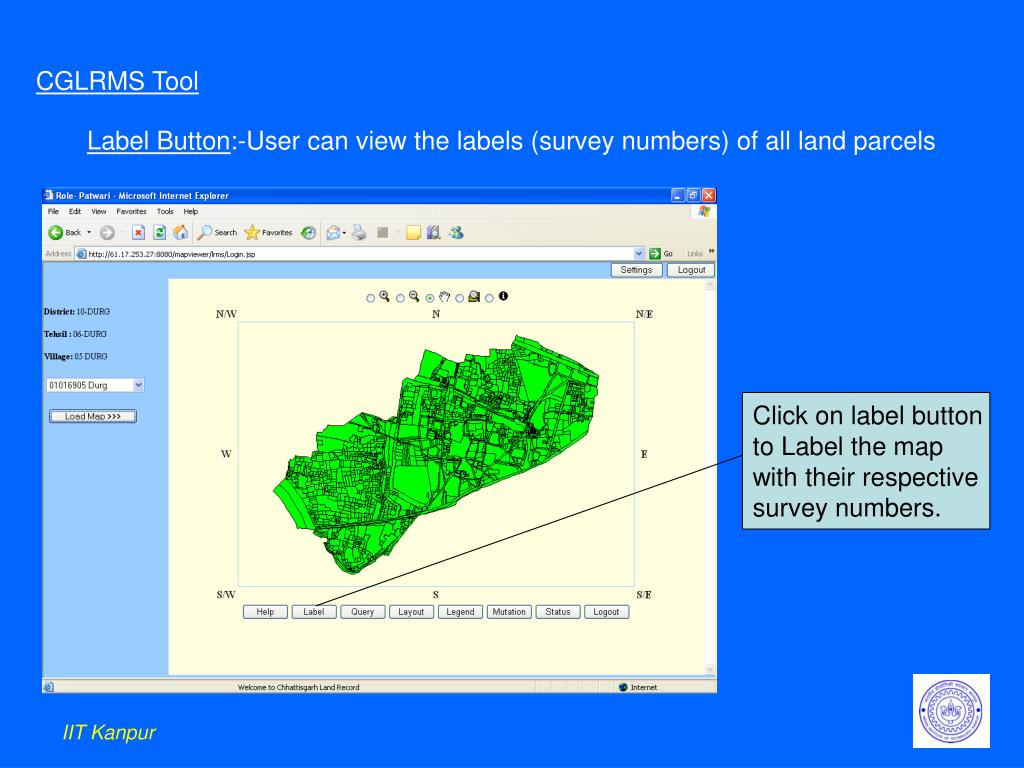
Task: Expand the Back button dropdown arrow
Action: tap(89, 232)
